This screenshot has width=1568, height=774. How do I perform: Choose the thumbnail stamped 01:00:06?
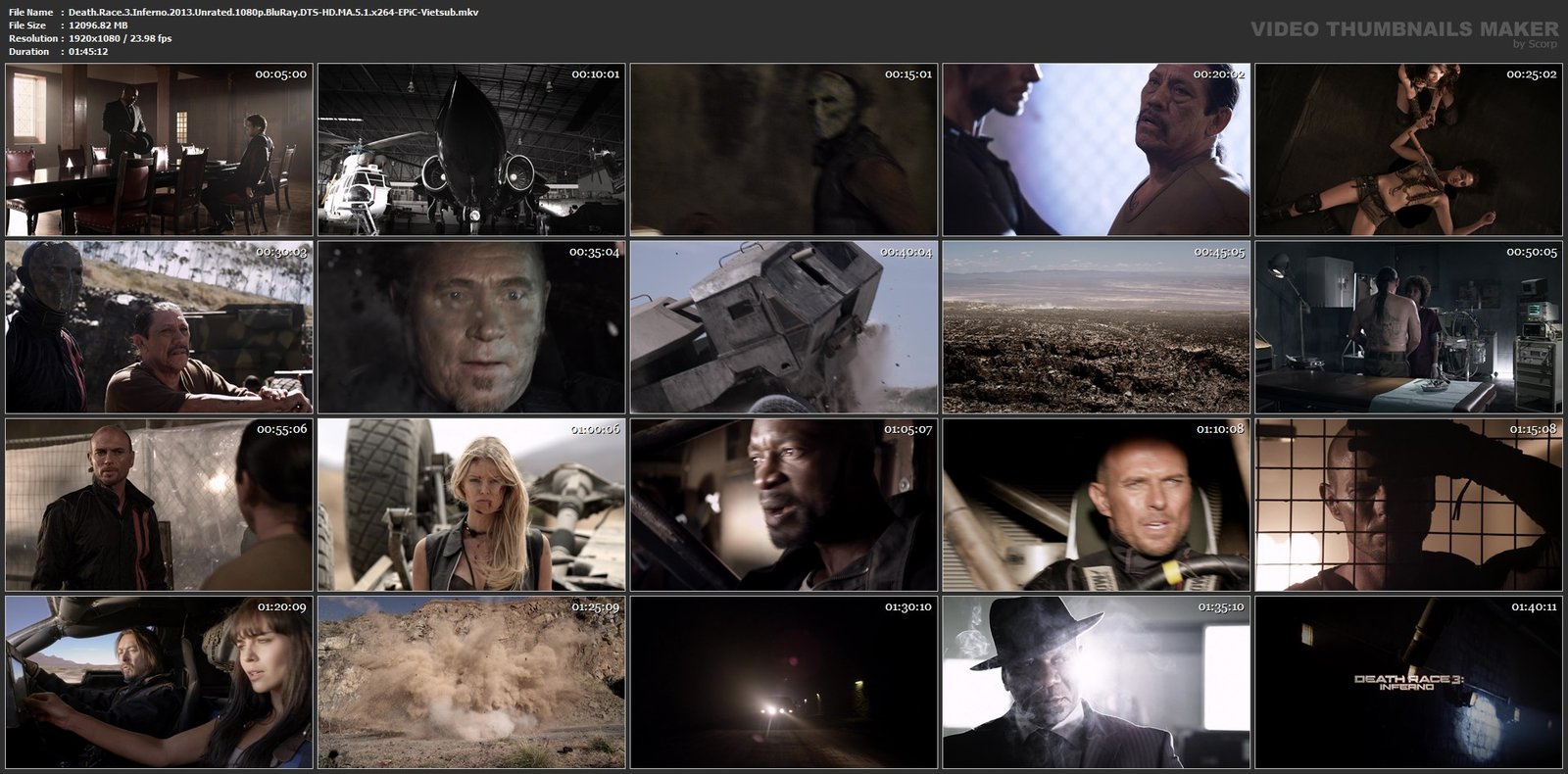(x=471, y=505)
